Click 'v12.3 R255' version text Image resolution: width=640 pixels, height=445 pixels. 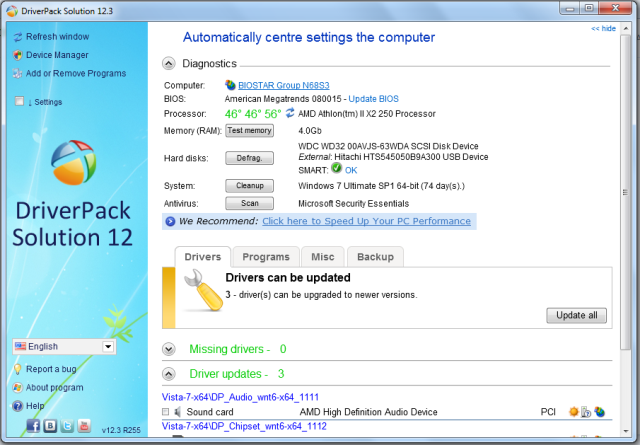point(121,430)
